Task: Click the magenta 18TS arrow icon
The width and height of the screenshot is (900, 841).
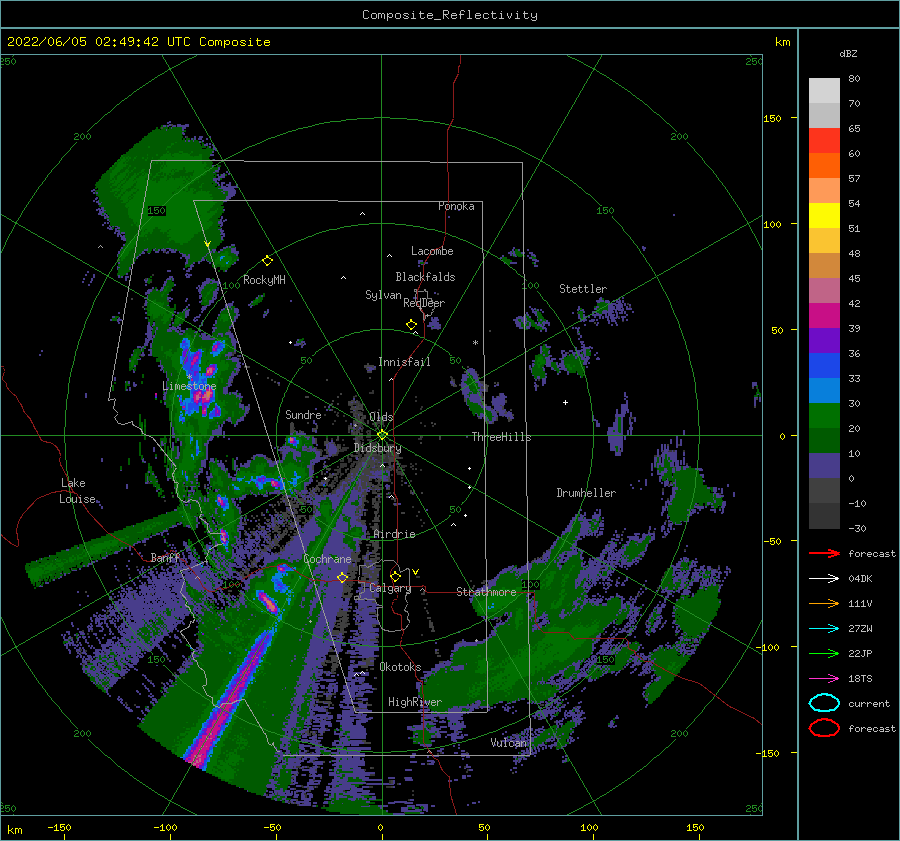Action: coord(824,678)
